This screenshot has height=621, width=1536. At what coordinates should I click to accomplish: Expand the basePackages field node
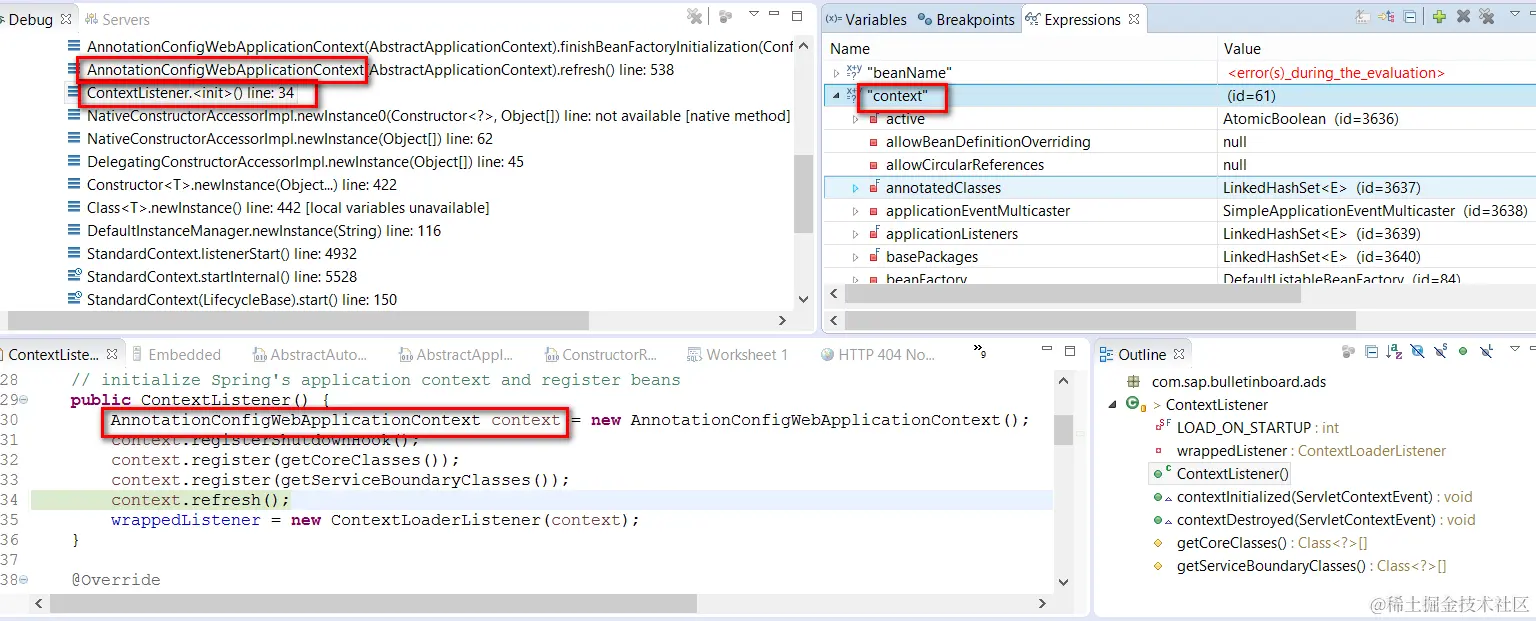click(855, 257)
